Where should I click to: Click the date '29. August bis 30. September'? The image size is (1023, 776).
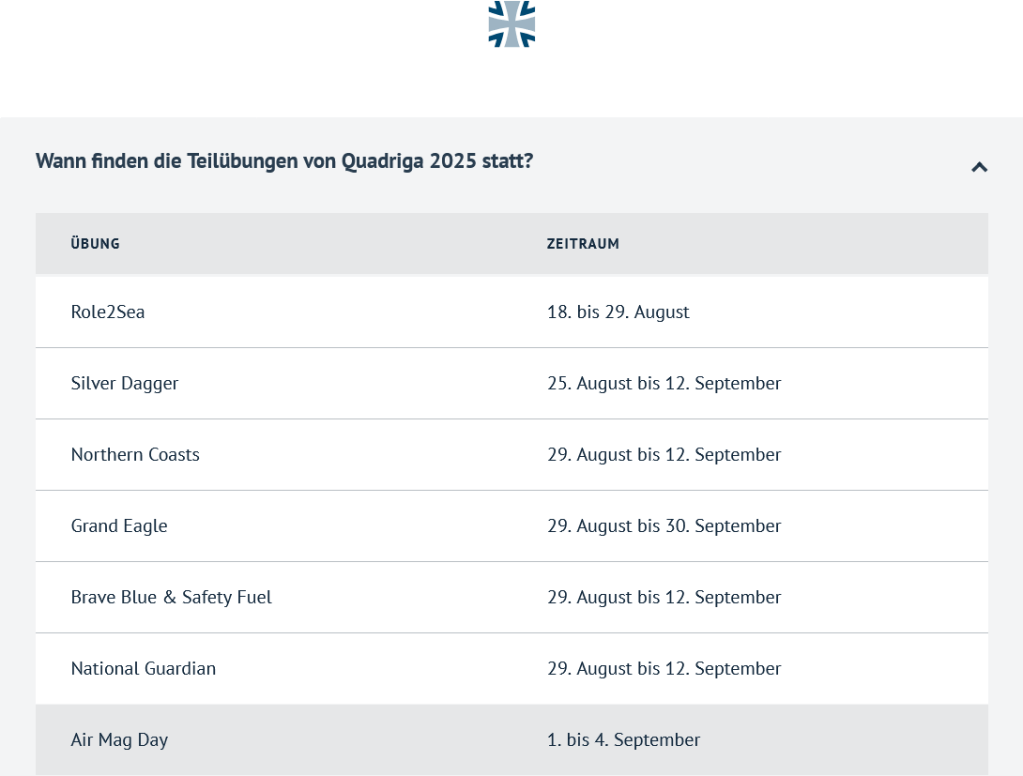(664, 526)
